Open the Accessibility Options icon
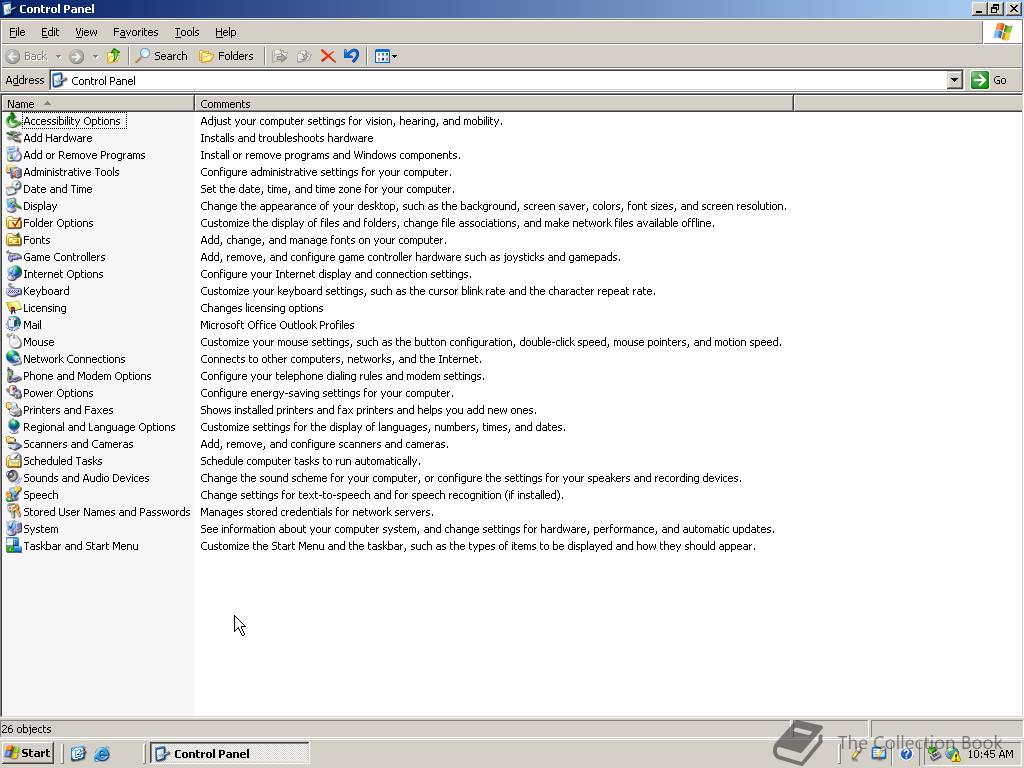The width and height of the screenshot is (1024, 768). pos(13,121)
